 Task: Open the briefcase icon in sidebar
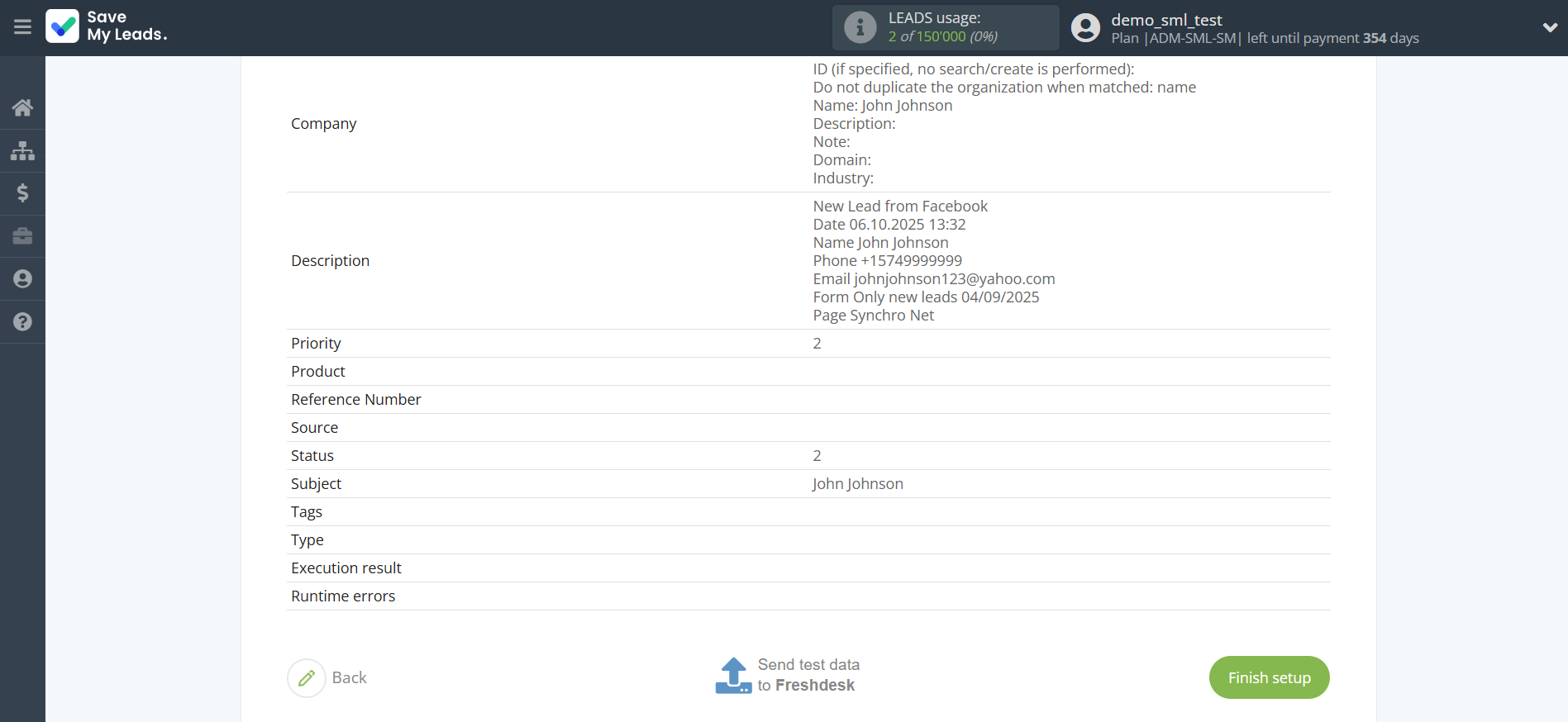[22, 236]
